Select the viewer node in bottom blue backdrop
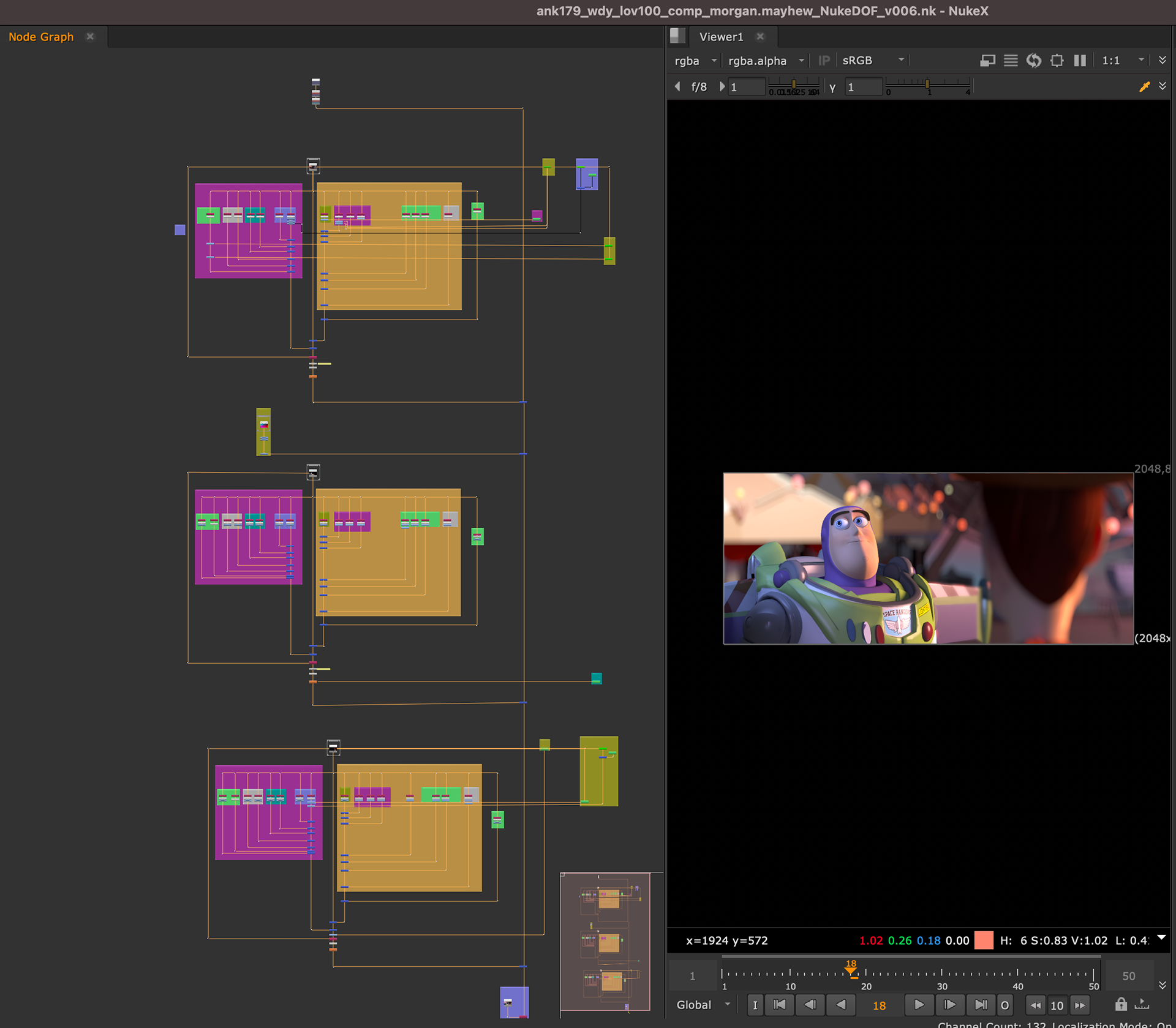Screen dimensions: 1176x1028 point(508,1002)
